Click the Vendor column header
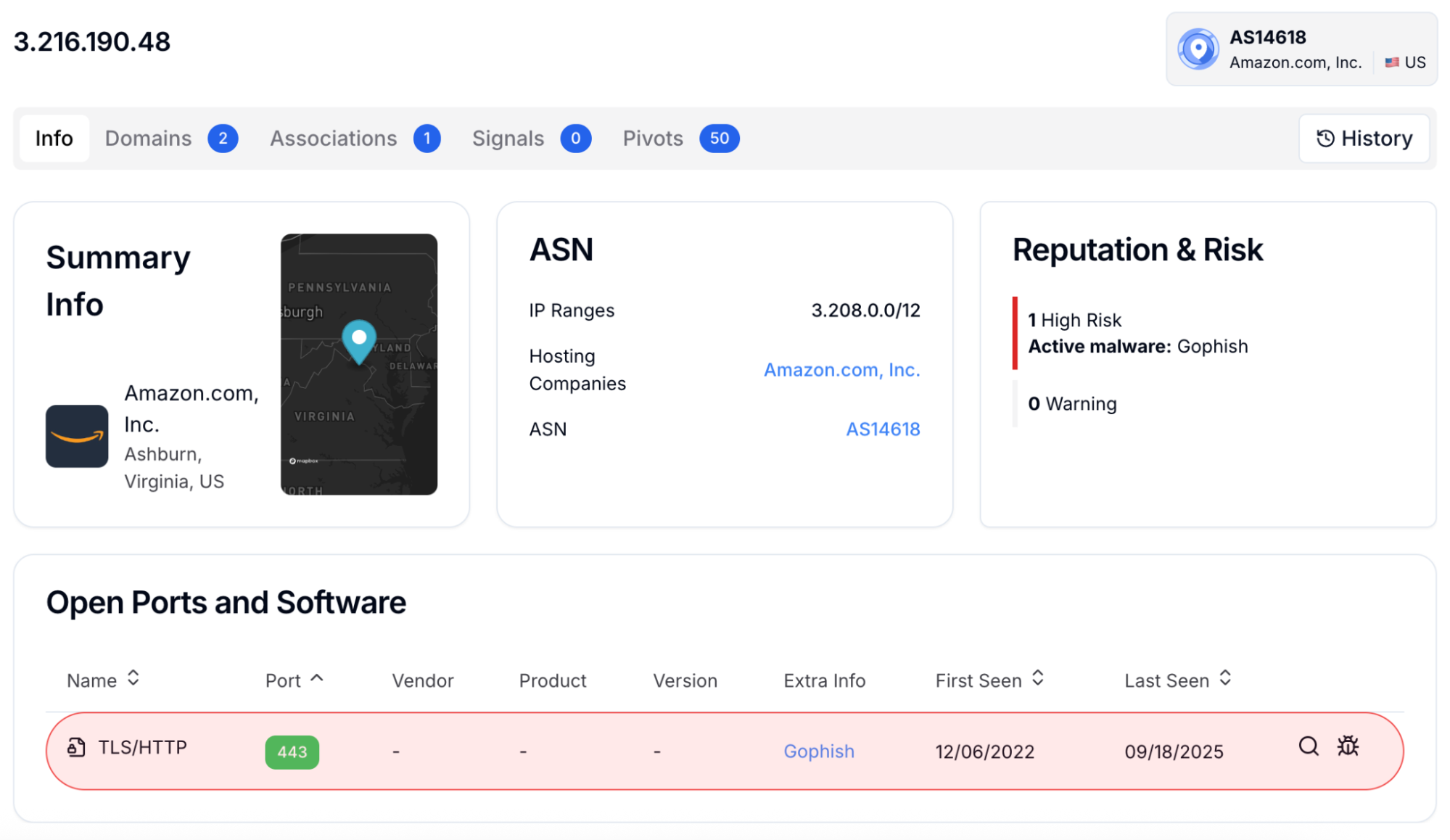Viewport: 1450px width, 840px height. [423, 681]
